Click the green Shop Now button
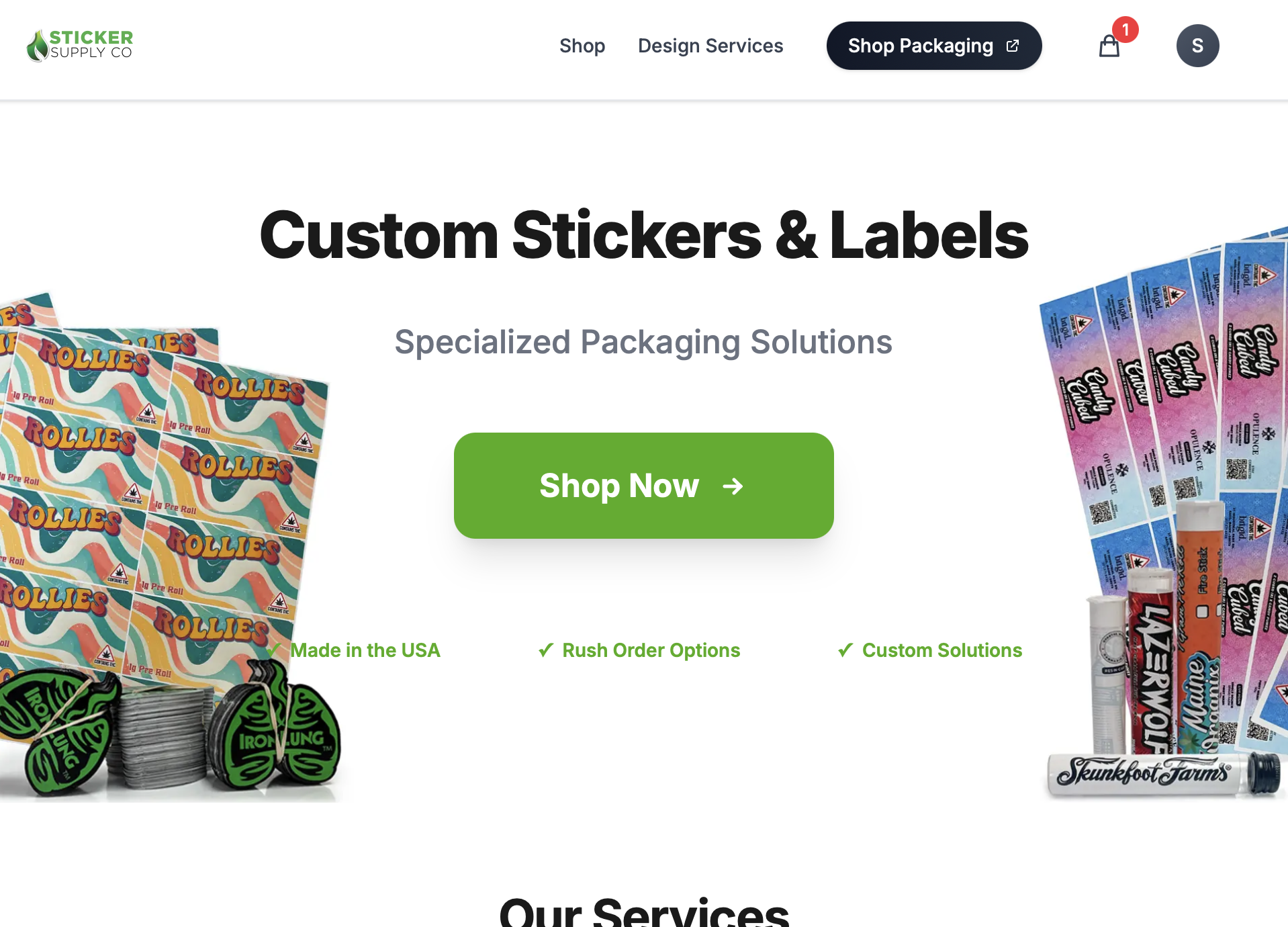The width and height of the screenshot is (1288, 927). pos(643,485)
